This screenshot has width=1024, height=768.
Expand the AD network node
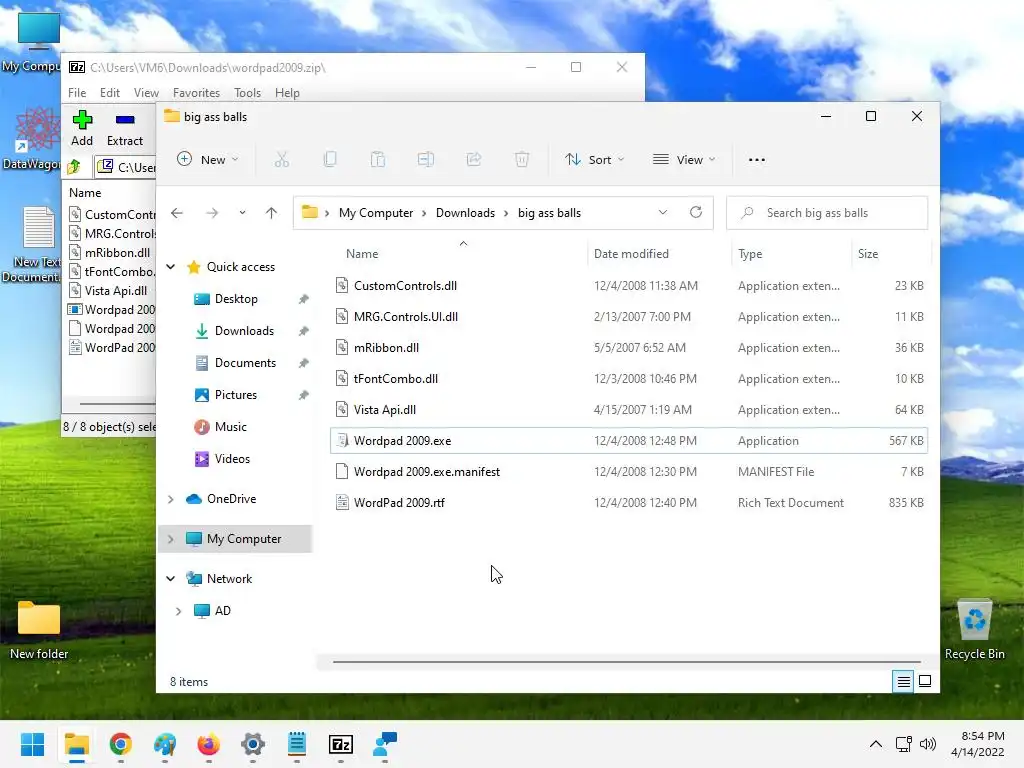(x=178, y=611)
